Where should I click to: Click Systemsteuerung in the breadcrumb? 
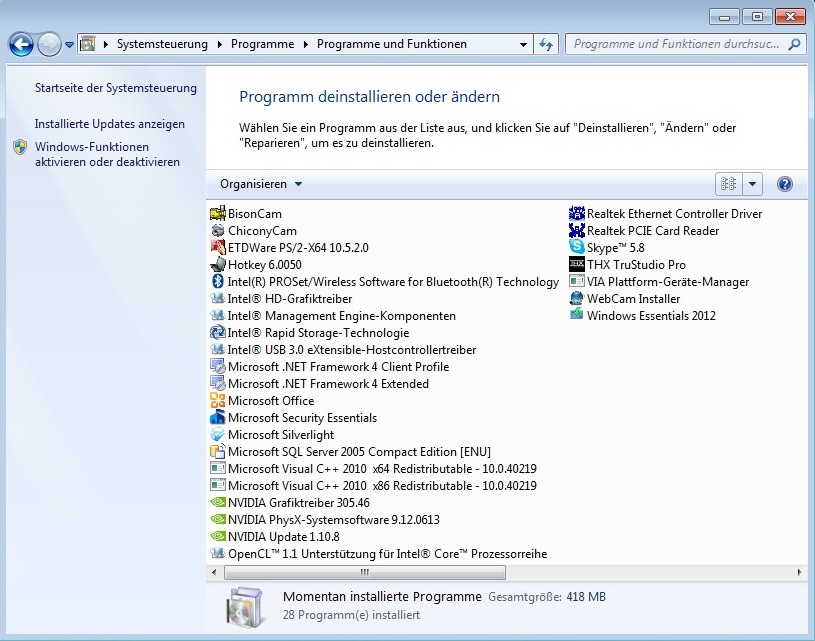pos(162,44)
